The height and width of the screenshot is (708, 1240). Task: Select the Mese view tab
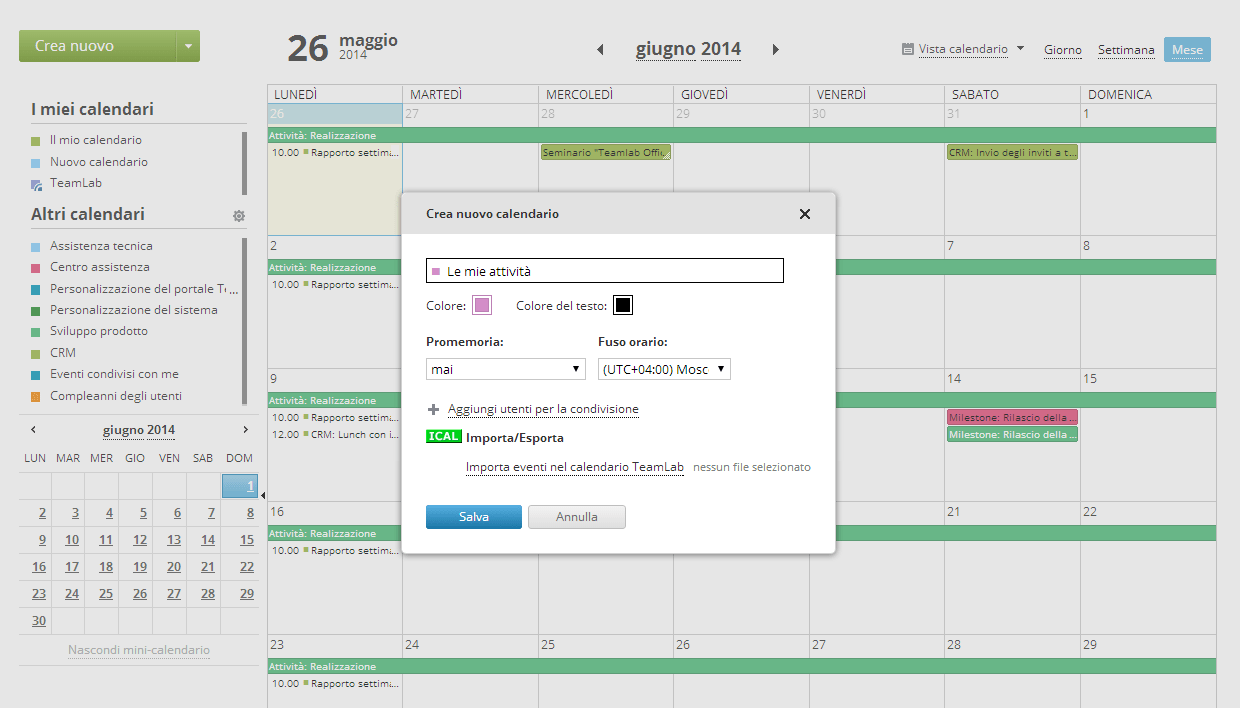[1187, 50]
